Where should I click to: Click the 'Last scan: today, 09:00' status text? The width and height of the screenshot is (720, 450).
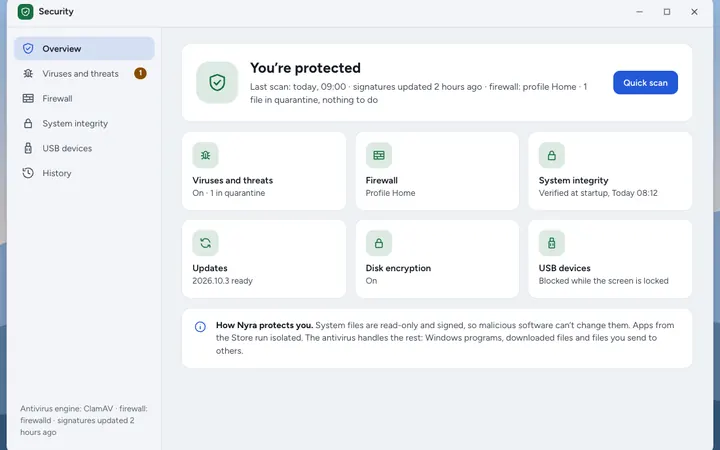tap(298, 87)
